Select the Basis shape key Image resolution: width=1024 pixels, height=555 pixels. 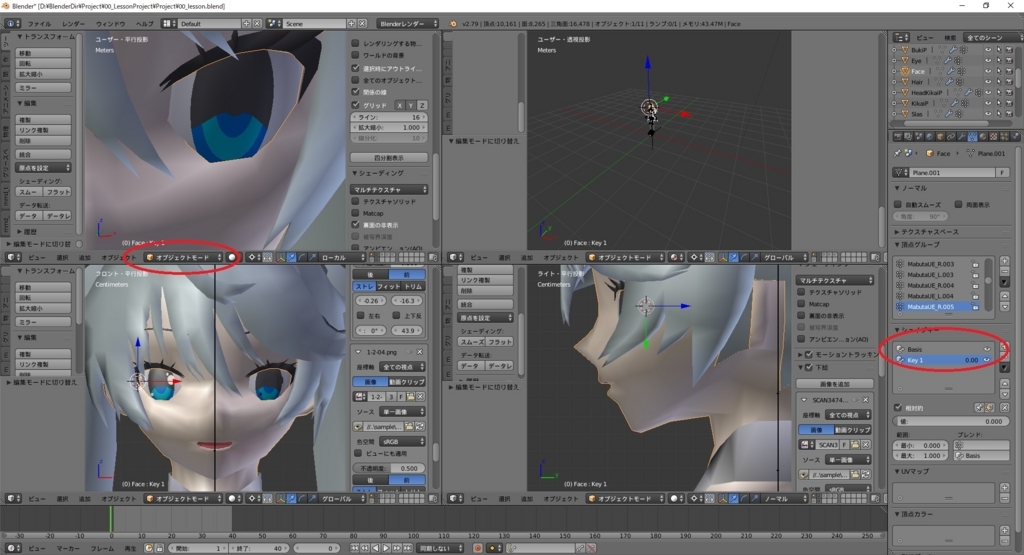943,349
